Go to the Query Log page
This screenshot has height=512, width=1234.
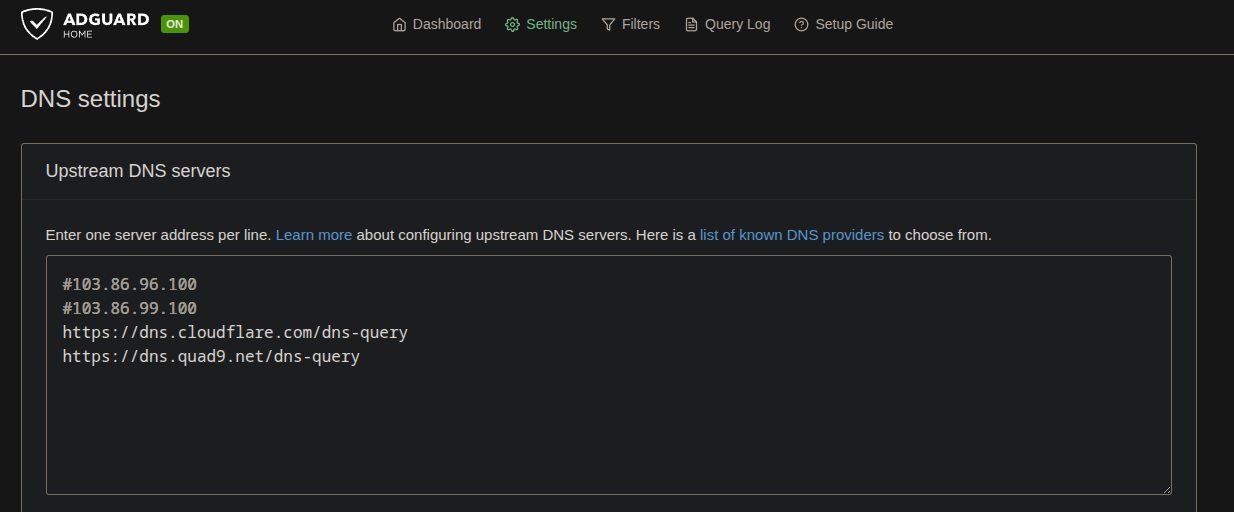727,24
